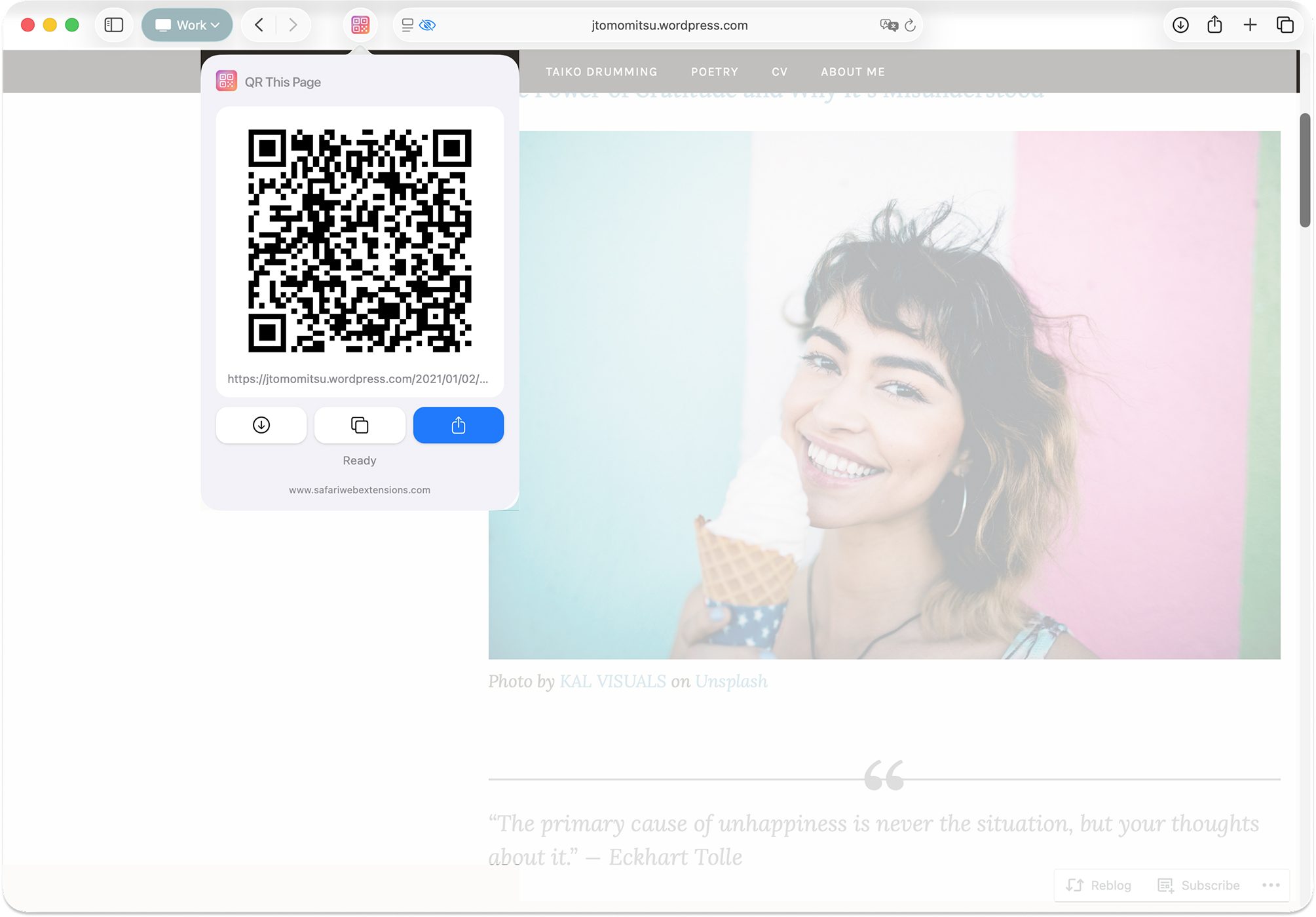Viewport: 1316px width, 917px height.
Task: Open Safari downloads list
Action: pyautogui.click(x=1180, y=25)
